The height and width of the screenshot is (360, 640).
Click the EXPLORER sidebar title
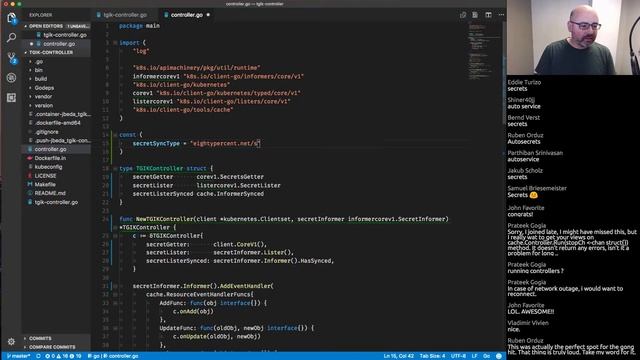click(40, 15)
